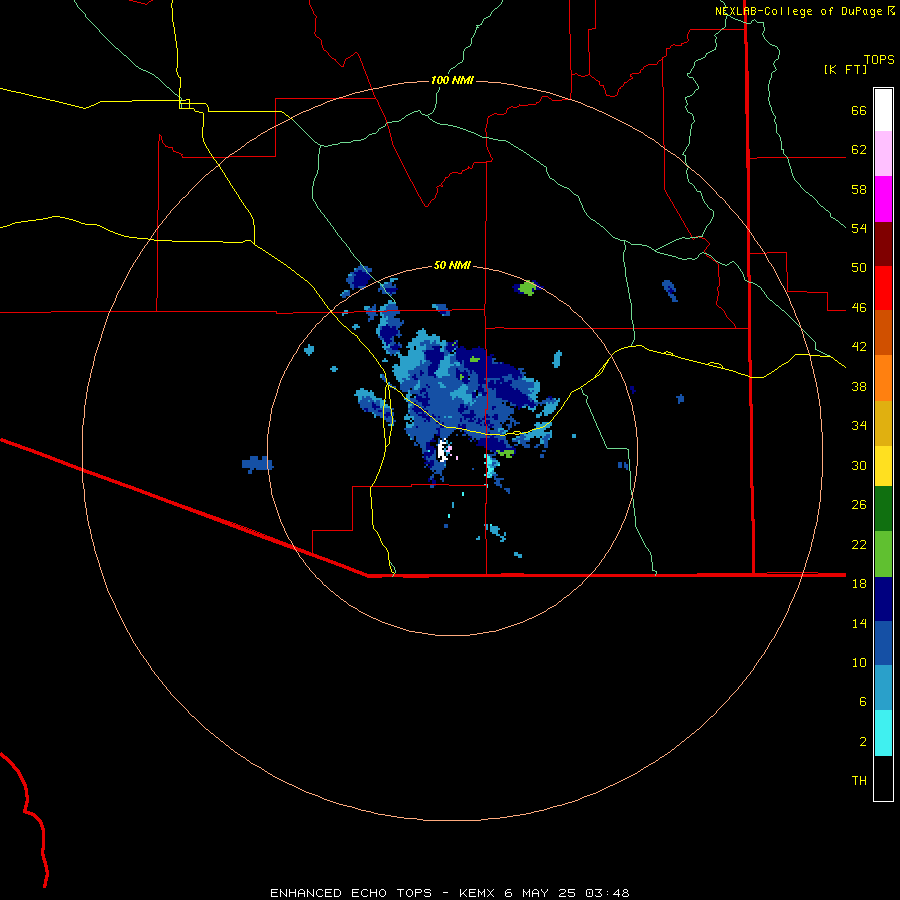
Task: Click the light pink 62 kft legend swatch
Action: 883,153
